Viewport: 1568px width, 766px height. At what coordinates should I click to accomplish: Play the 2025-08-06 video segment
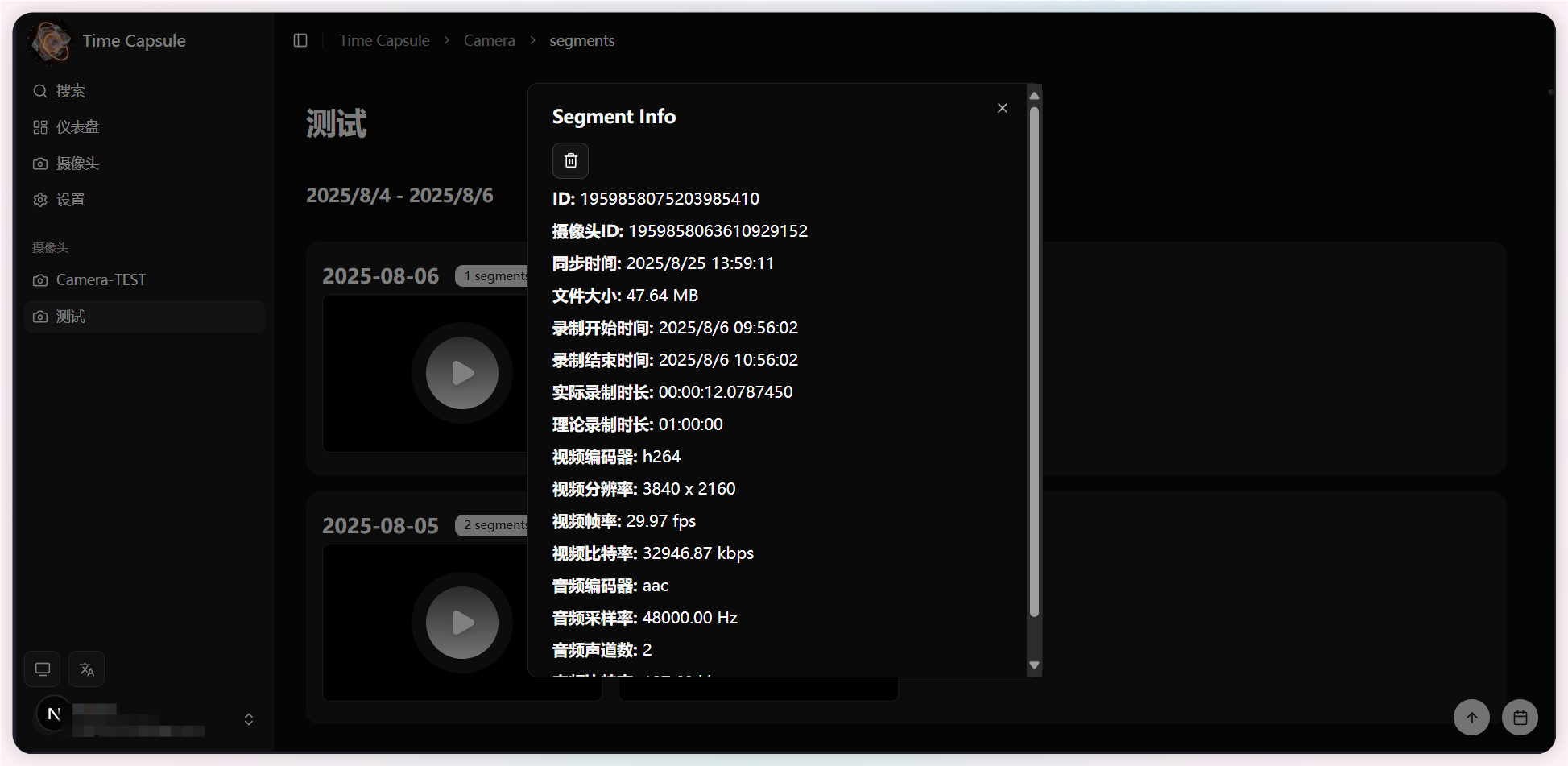pyautogui.click(x=462, y=373)
